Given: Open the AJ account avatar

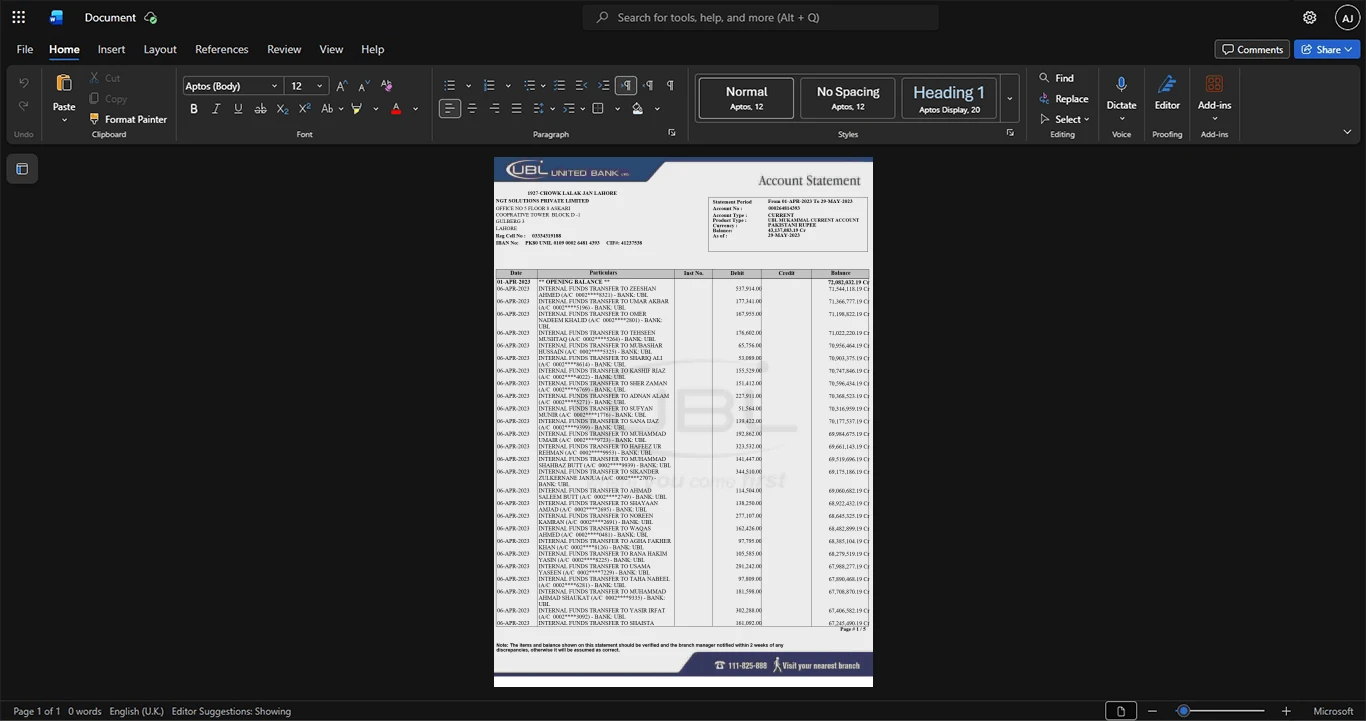Looking at the screenshot, I should (1347, 17).
